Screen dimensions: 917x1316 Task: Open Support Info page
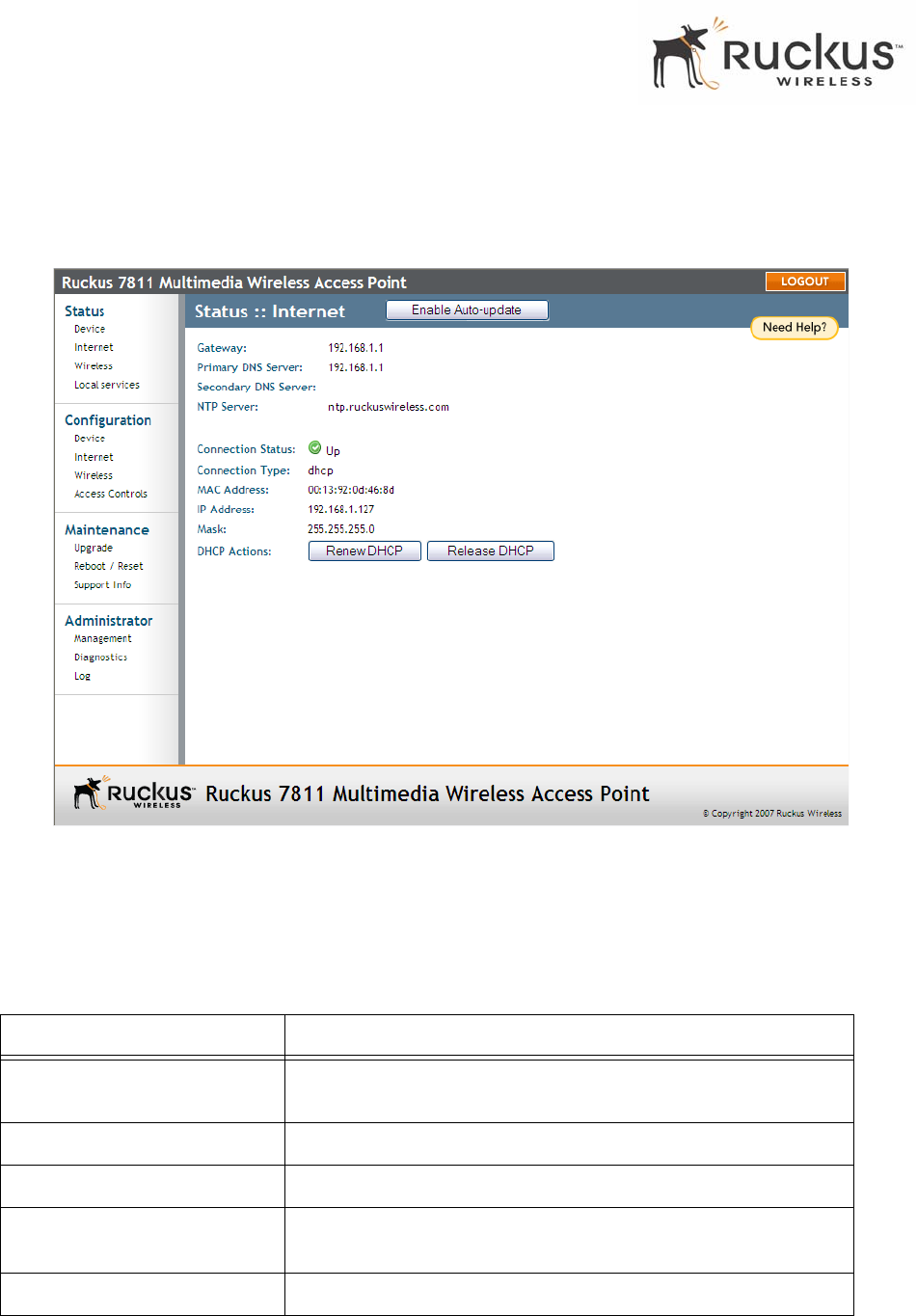(x=103, y=585)
